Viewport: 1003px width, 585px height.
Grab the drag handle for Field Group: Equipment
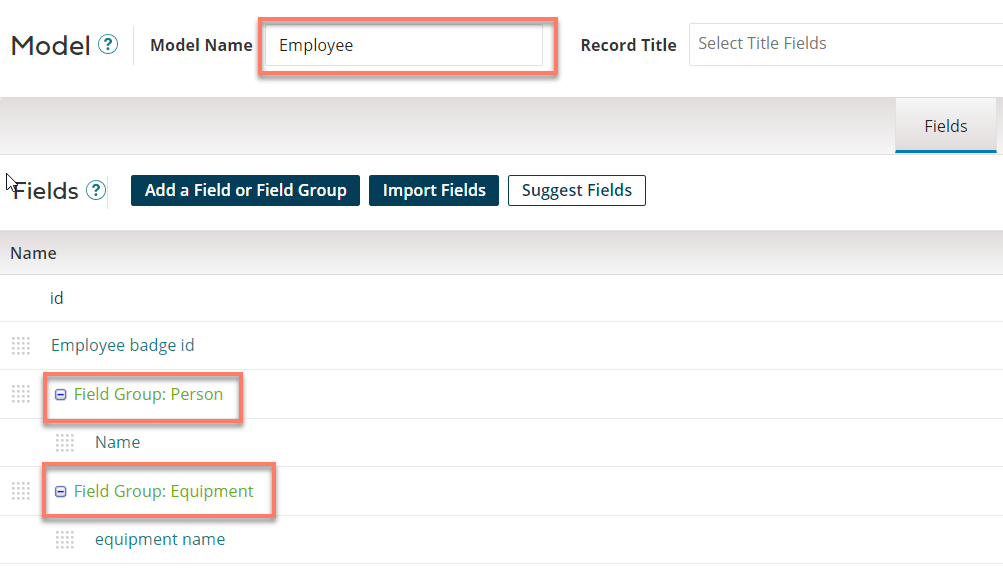pos(21,491)
